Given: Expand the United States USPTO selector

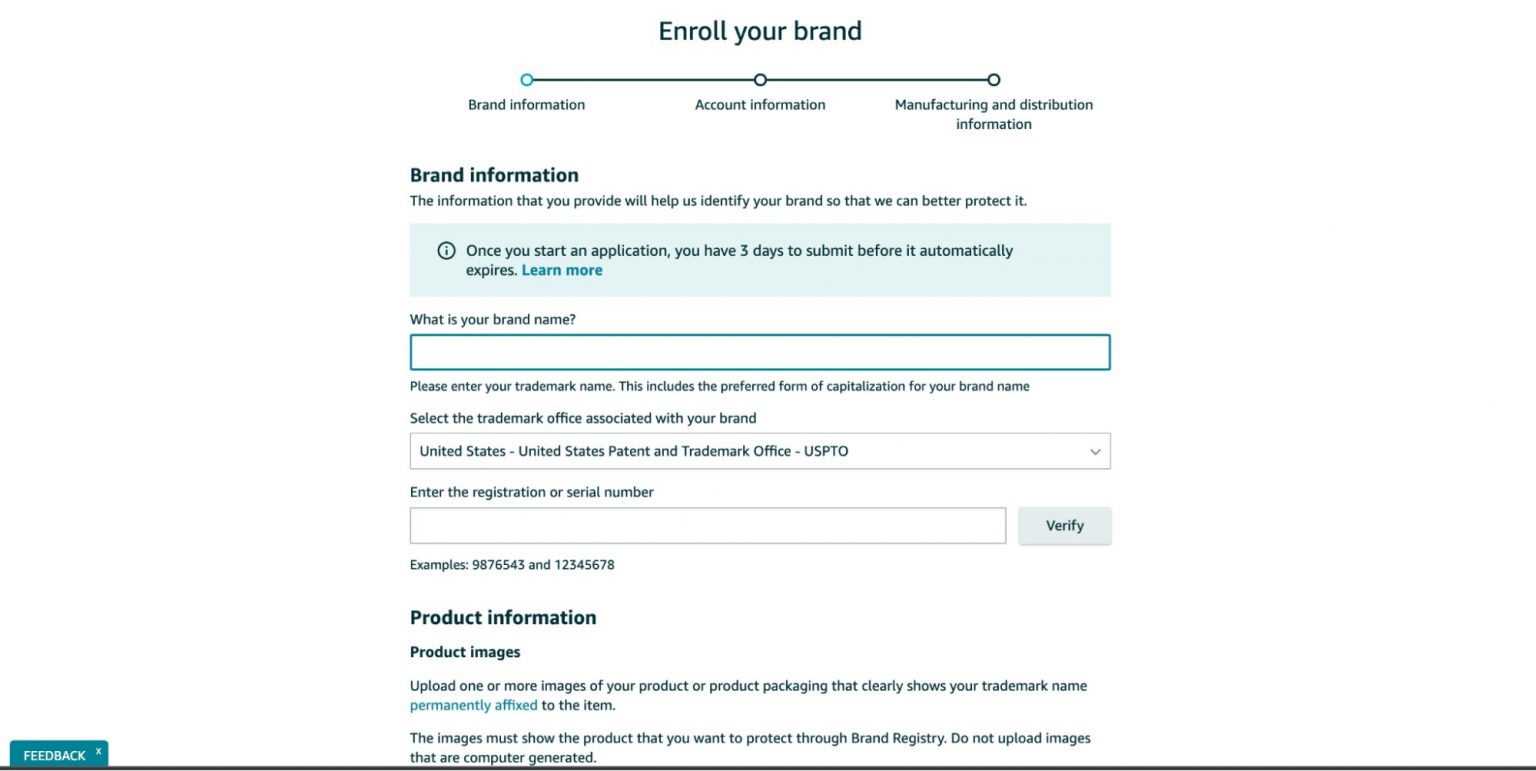Looking at the screenshot, I should 760,451.
